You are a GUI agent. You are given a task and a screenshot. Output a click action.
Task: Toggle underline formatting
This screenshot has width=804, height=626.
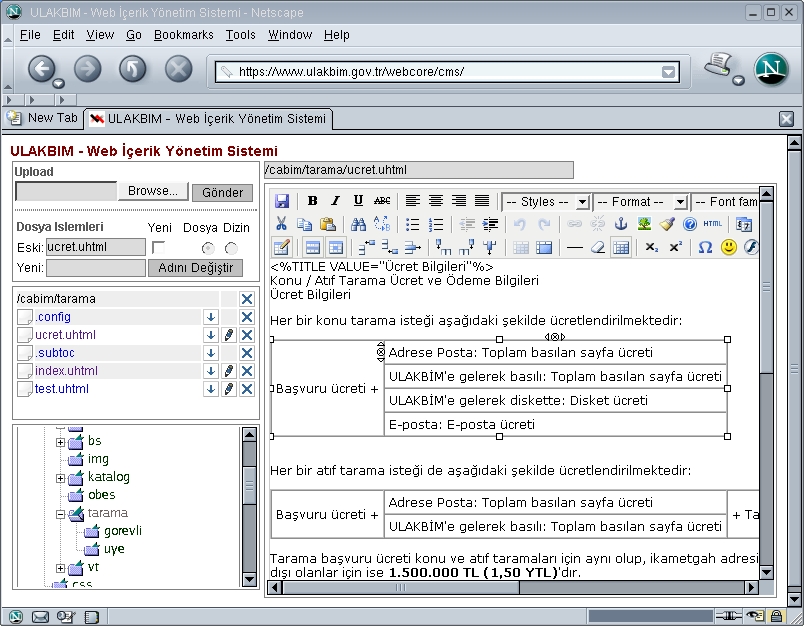point(358,201)
